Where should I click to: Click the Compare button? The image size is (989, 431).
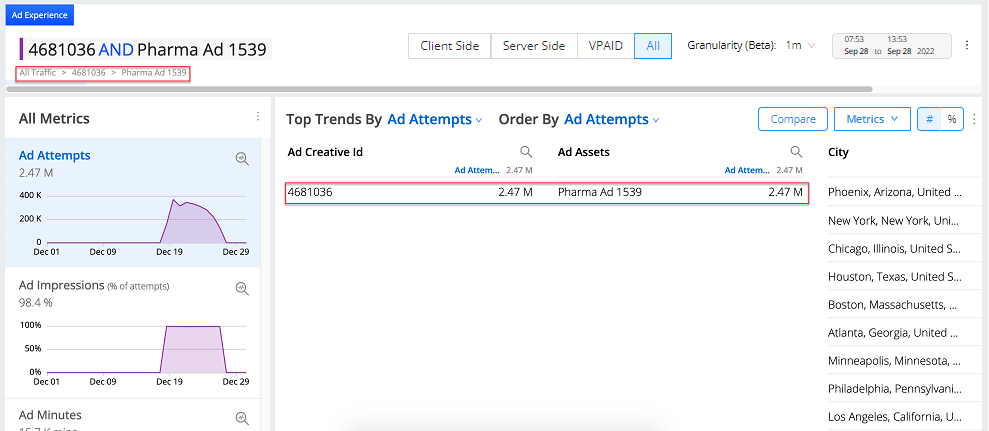click(792, 119)
